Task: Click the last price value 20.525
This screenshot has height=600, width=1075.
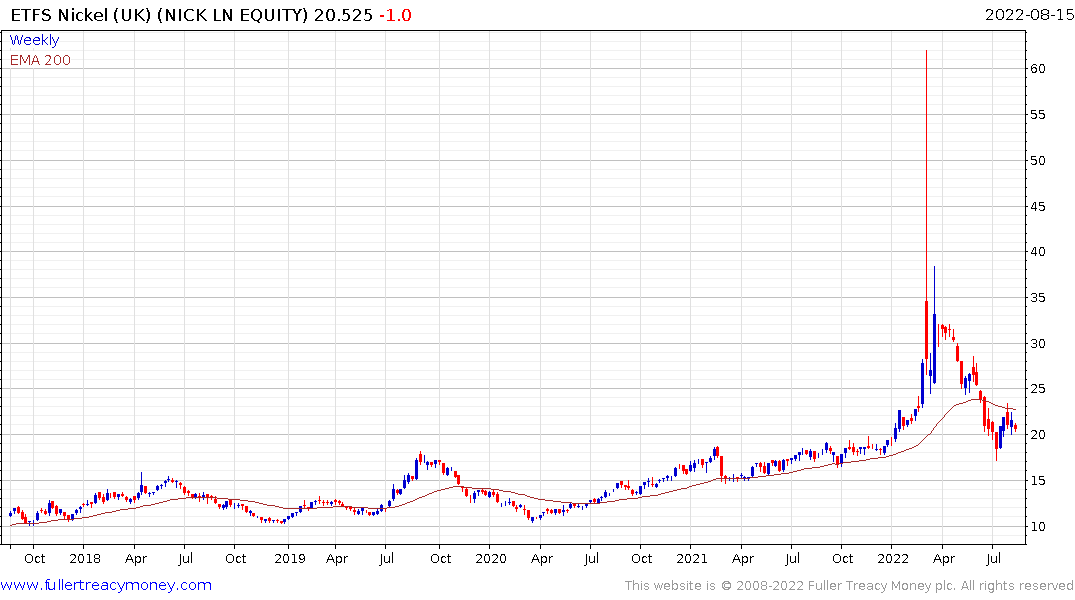Action: (x=343, y=15)
